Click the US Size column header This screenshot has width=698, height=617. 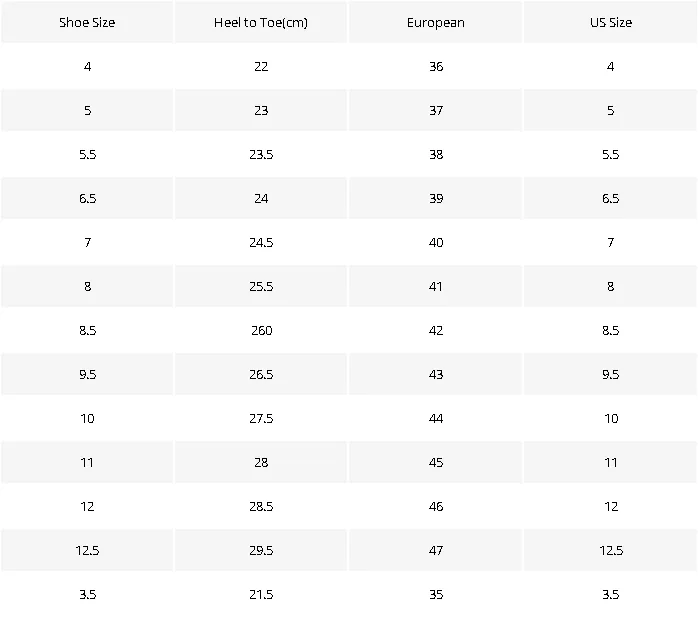[611, 22]
